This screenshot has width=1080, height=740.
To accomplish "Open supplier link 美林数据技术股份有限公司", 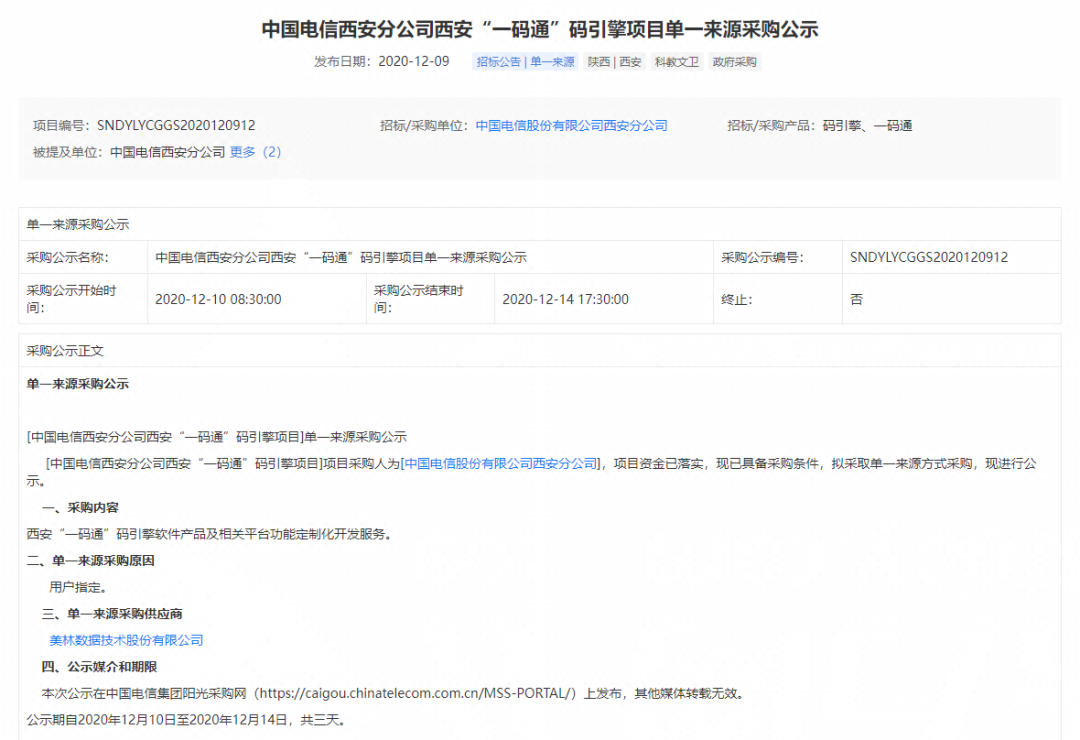I will point(126,640).
